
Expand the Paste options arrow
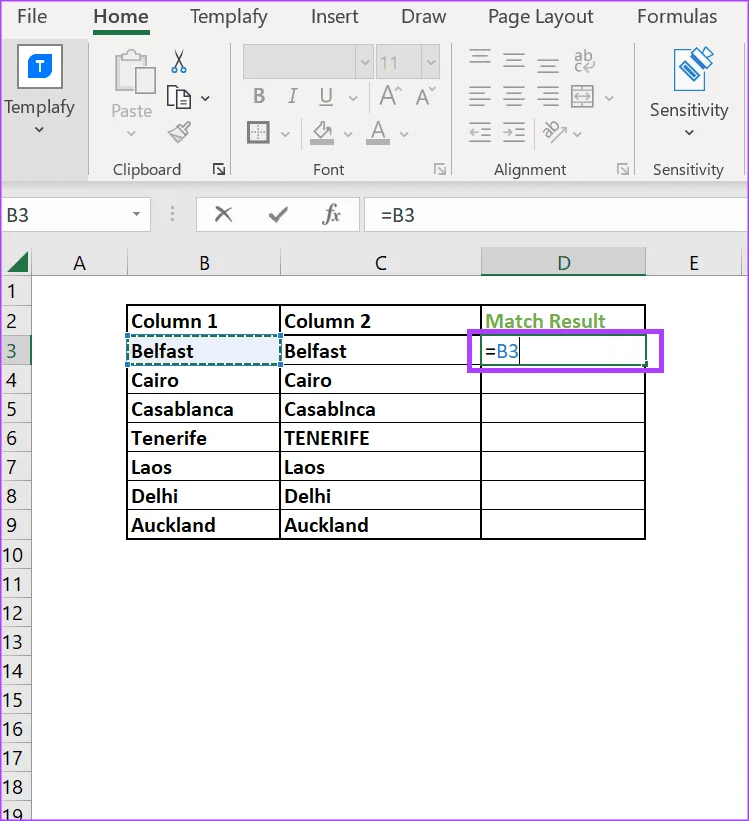click(x=131, y=134)
